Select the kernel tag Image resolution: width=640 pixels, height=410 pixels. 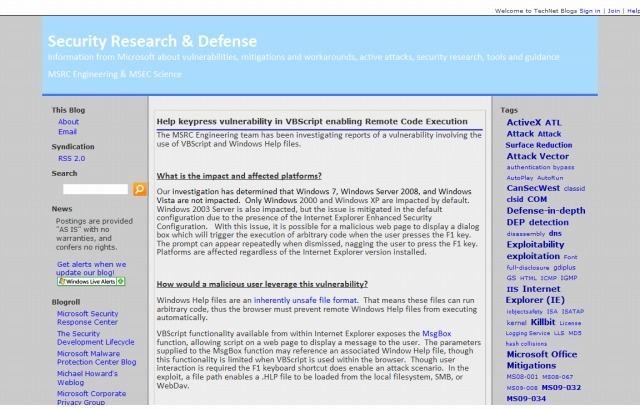tap(516, 323)
